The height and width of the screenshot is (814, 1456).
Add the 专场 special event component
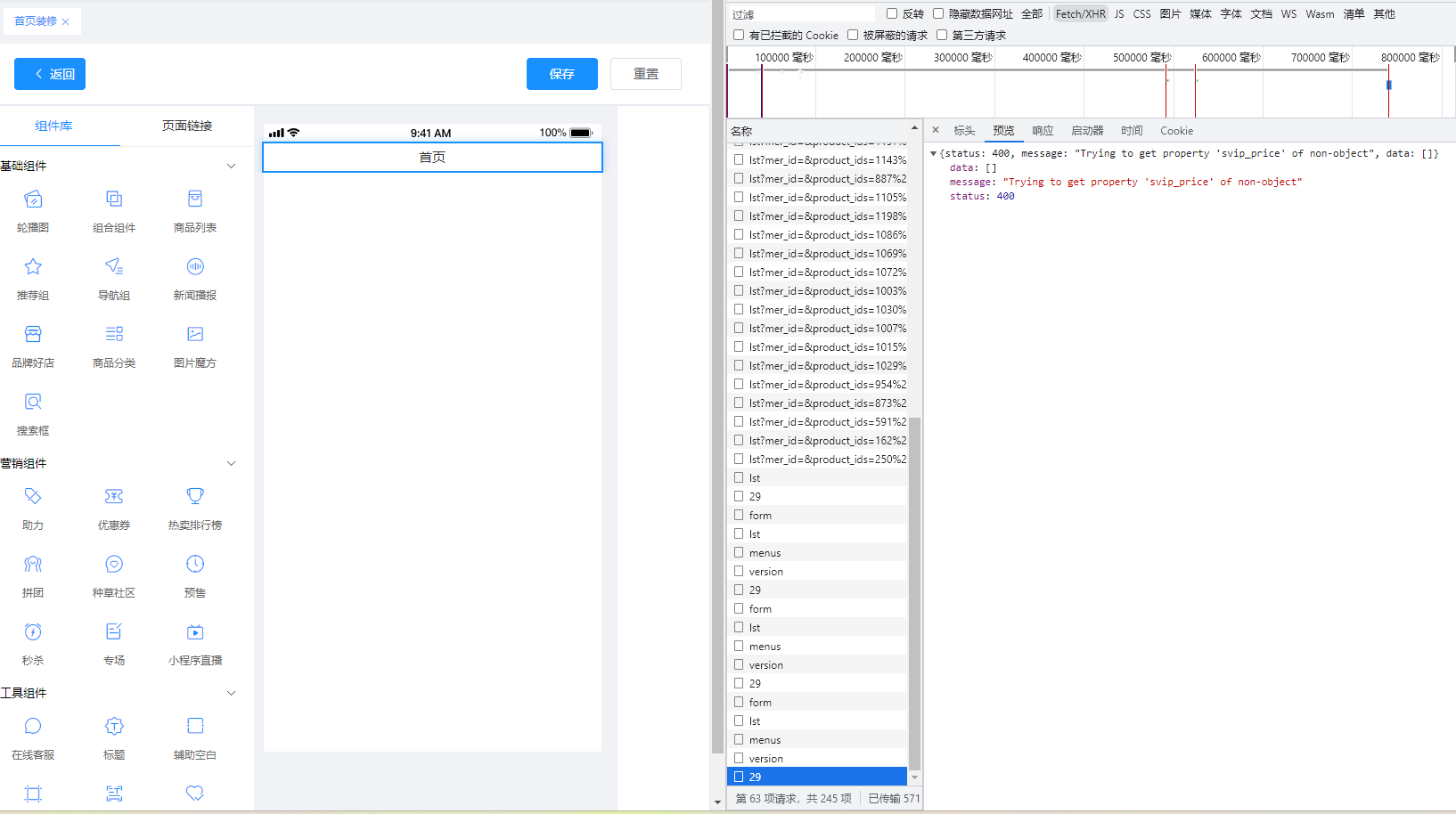pos(114,644)
